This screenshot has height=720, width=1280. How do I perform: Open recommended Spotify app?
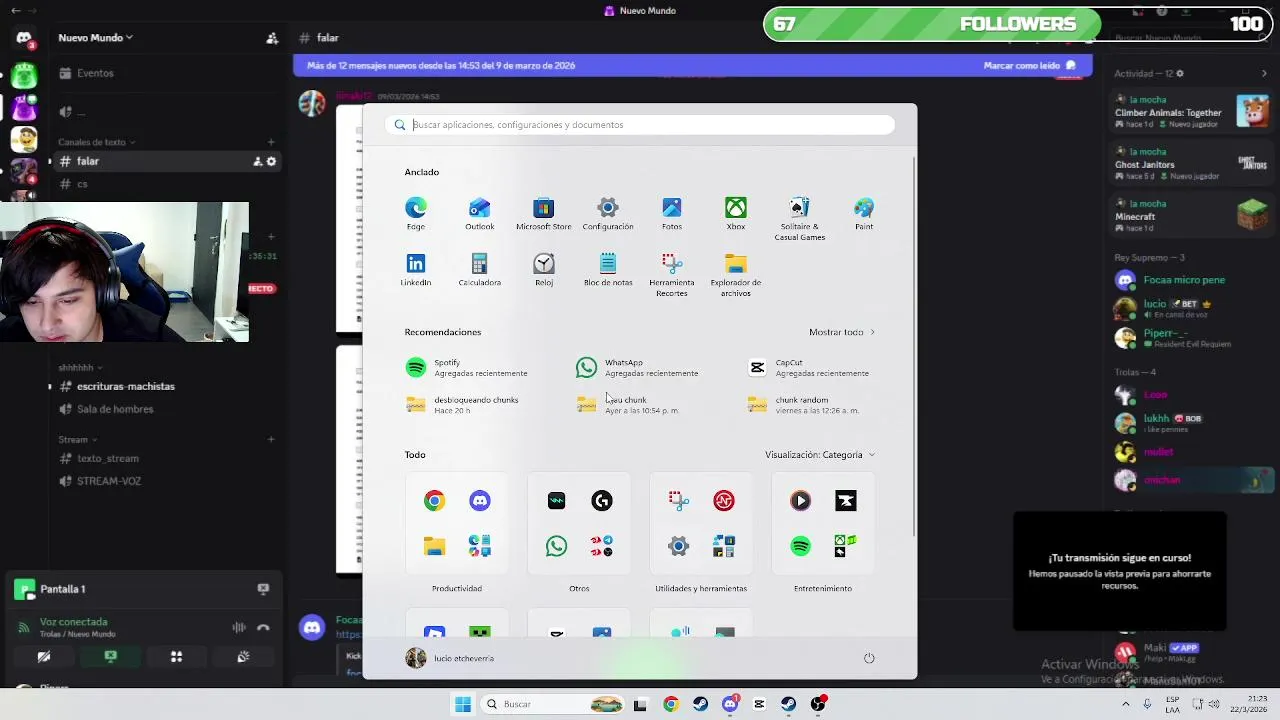[466, 368]
